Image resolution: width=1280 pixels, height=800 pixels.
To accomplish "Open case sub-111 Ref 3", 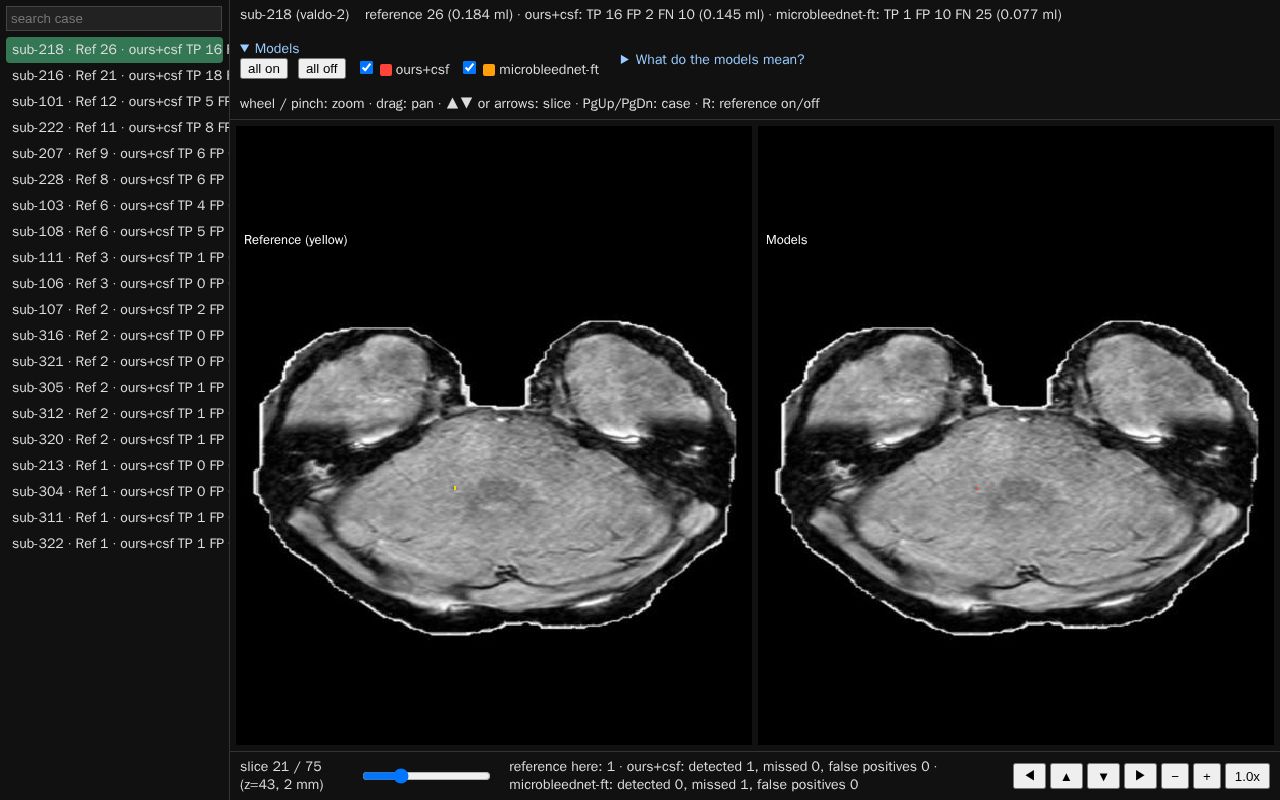I will pos(115,257).
